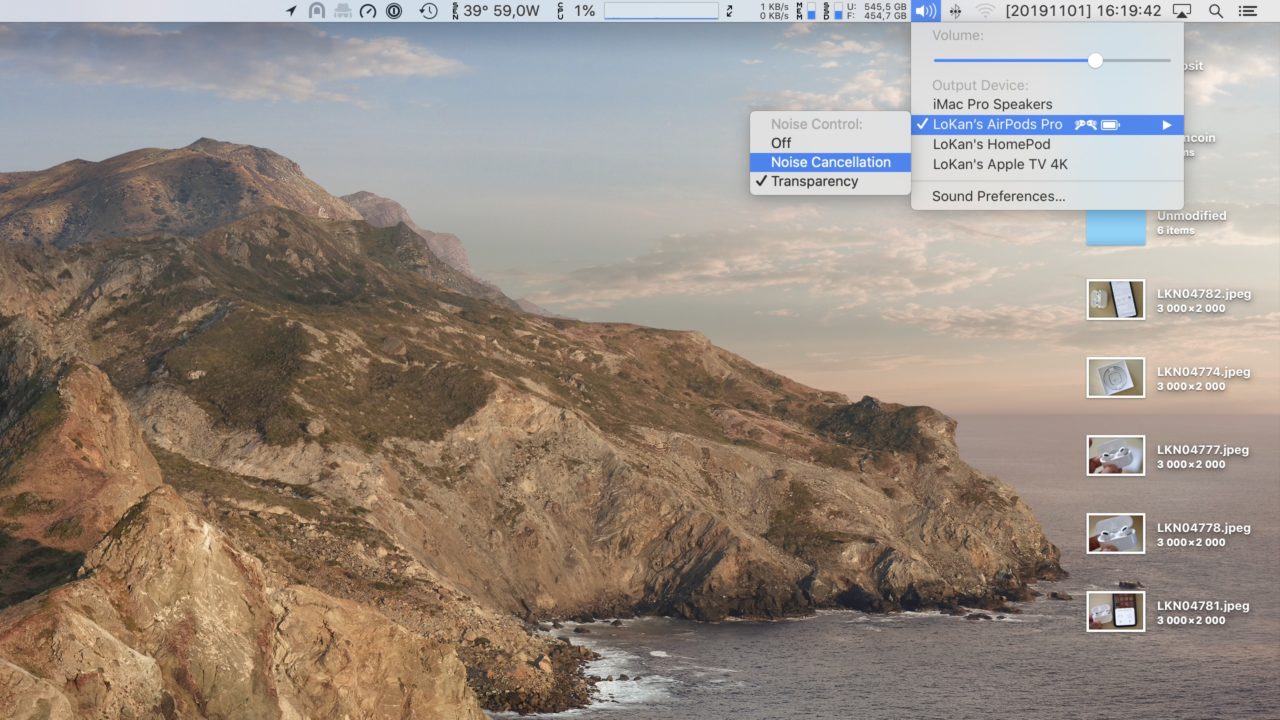
Task: Open the AirPlay display menu
Action: pos(1182,11)
